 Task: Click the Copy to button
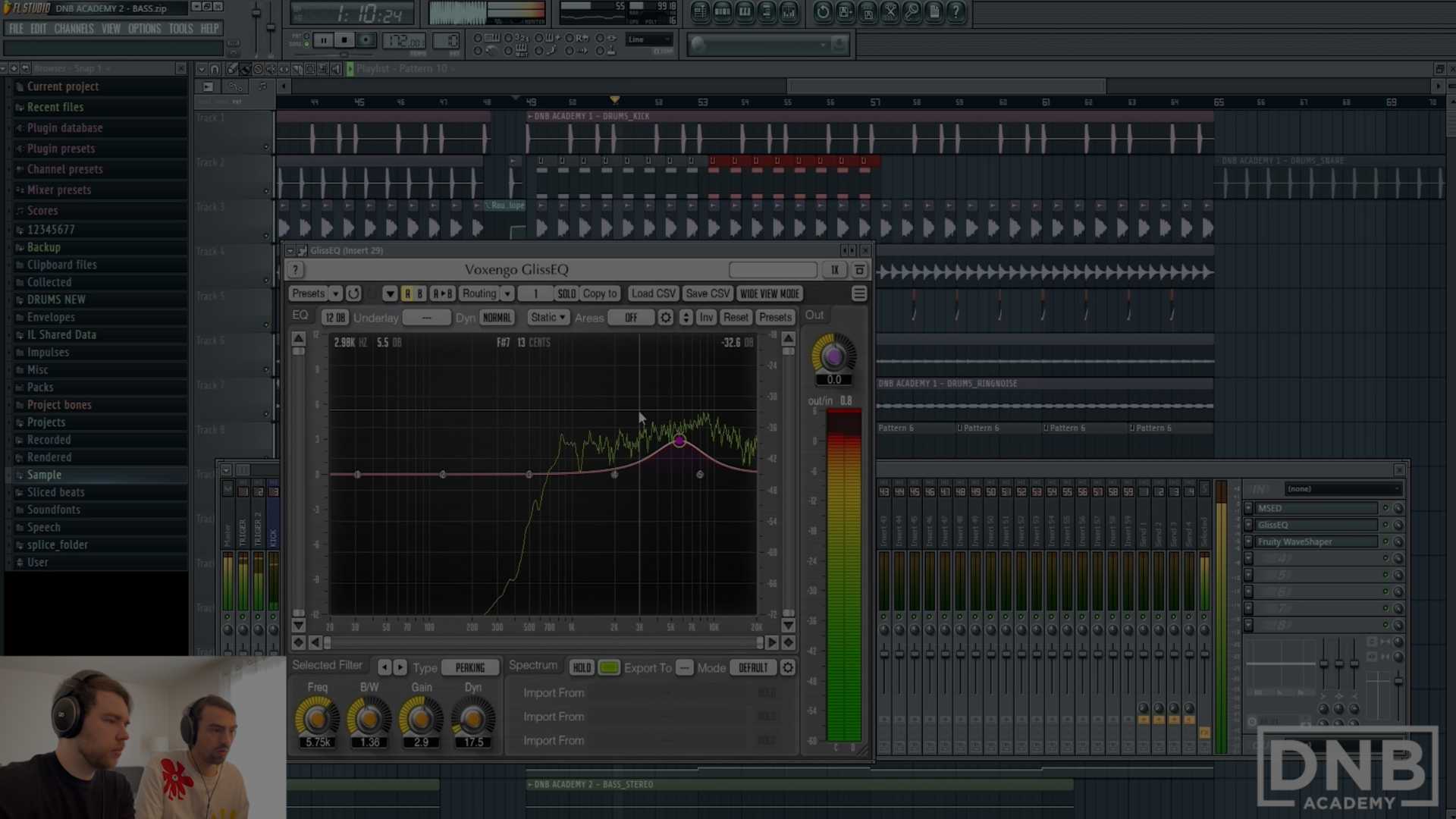pos(600,293)
